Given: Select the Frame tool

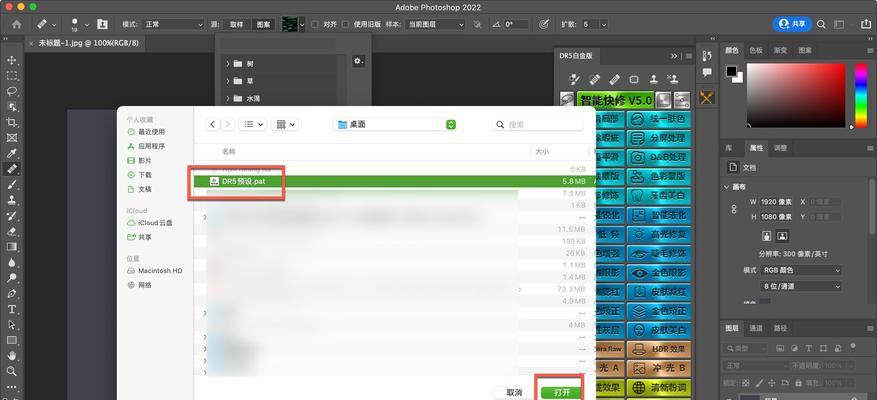Looking at the screenshot, I should tap(12, 138).
